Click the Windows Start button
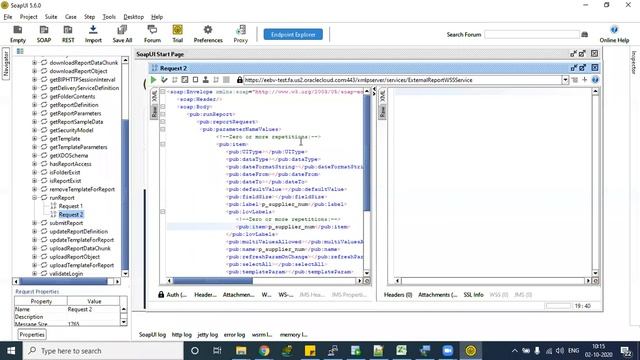The height and width of the screenshot is (360, 640). [11, 351]
